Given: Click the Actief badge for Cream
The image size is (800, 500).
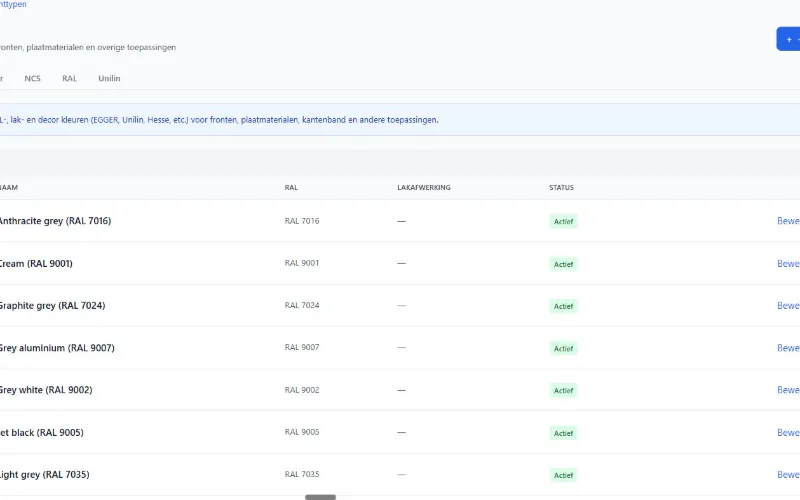Looking at the screenshot, I should click(563, 264).
